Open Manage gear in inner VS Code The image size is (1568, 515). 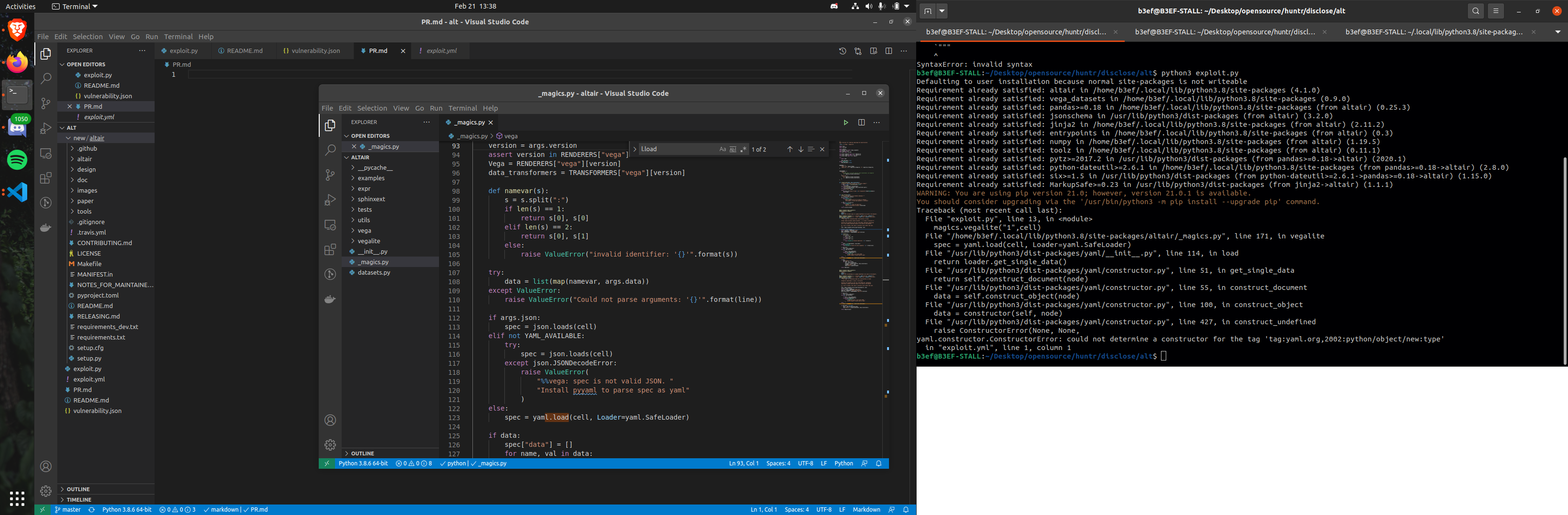coord(330,444)
